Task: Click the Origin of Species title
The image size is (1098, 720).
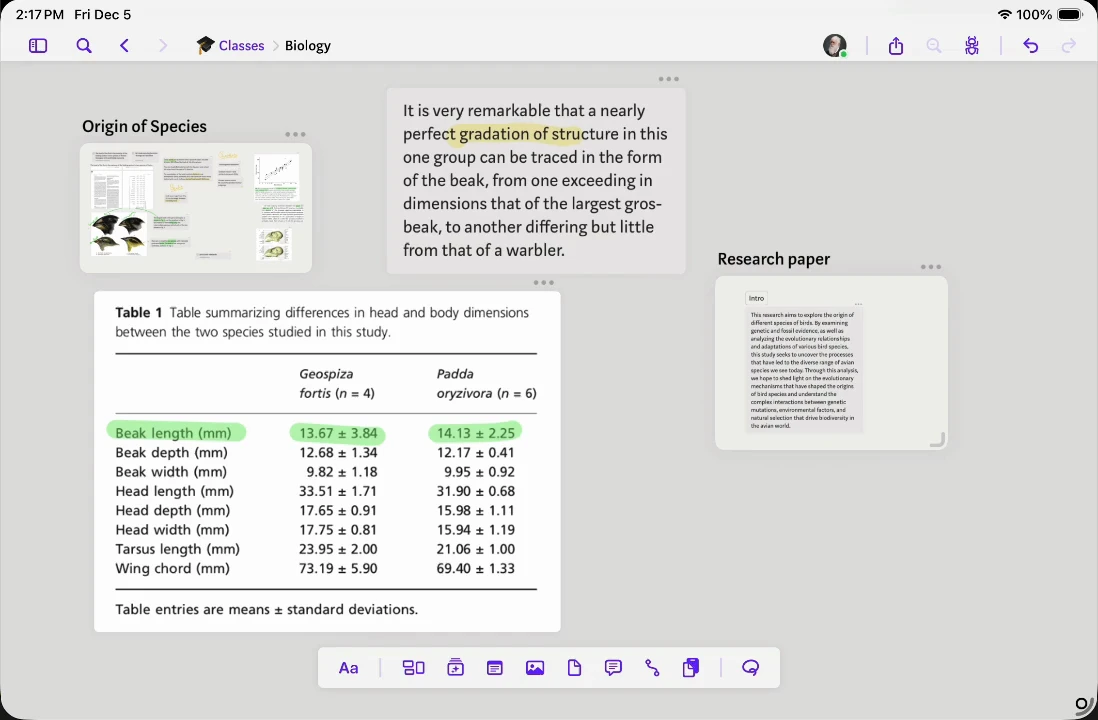Action: pyautogui.click(x=144, y=126)
